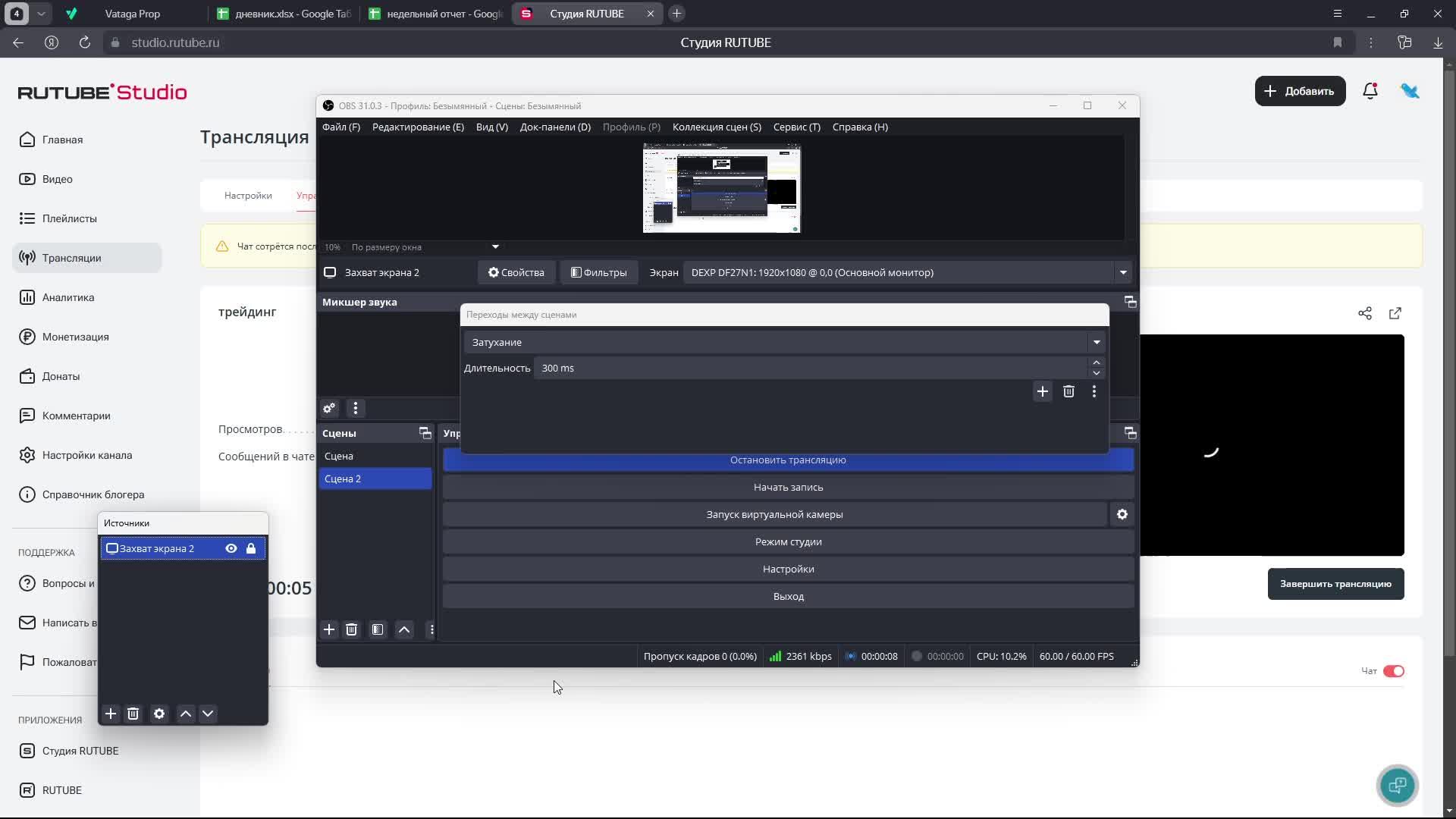Image resolution: width=1456 pixels, height=819 pixels.
Task: Open transition properties three-dot menu
Action: pos(1094,391)
